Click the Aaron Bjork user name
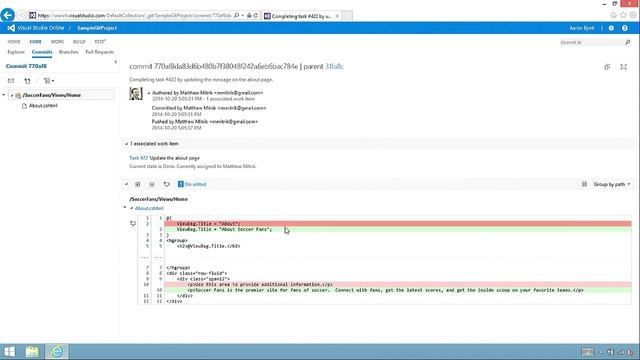 click(x=582, y=28)
